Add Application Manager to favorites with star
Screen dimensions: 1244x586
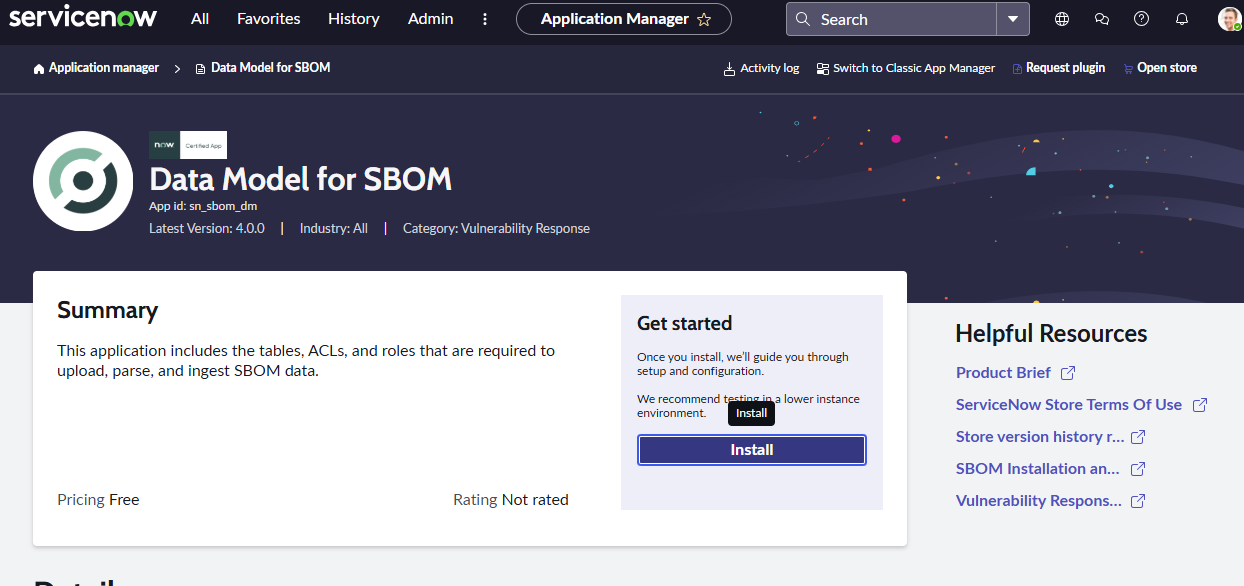pyautogui.click(x=704, y=19)
